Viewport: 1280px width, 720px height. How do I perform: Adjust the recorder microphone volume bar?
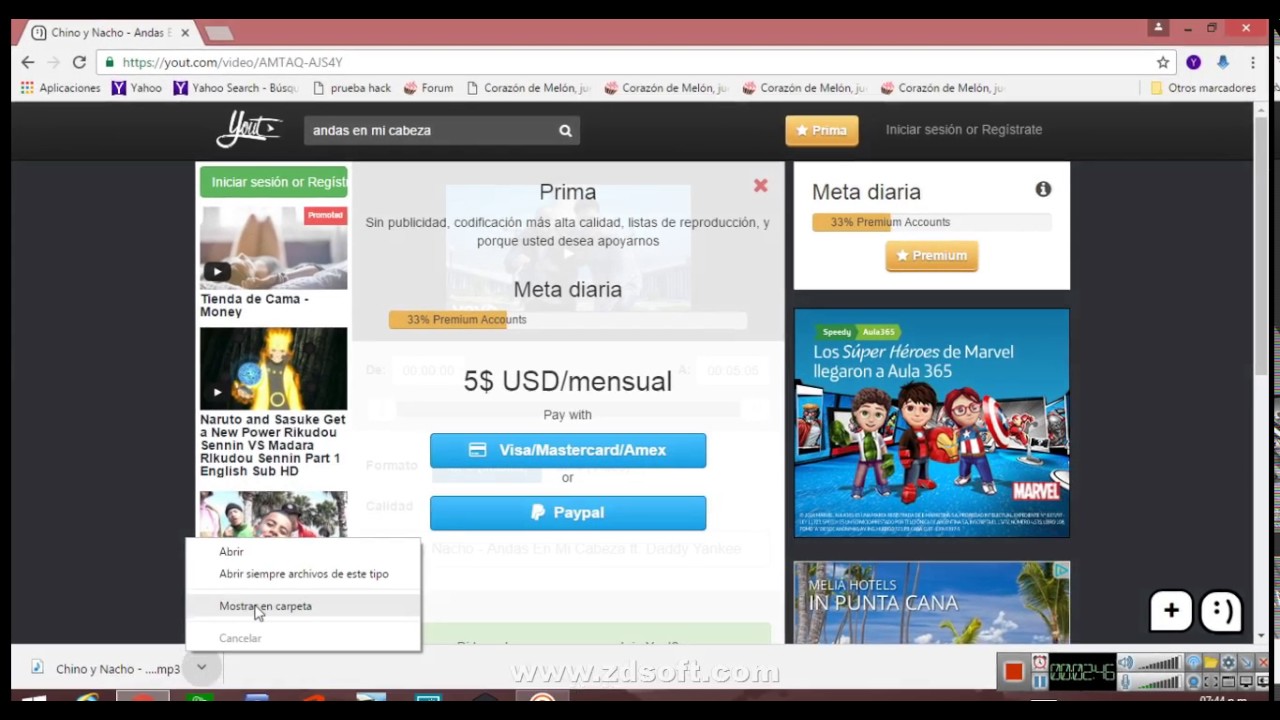point(1160,682)
